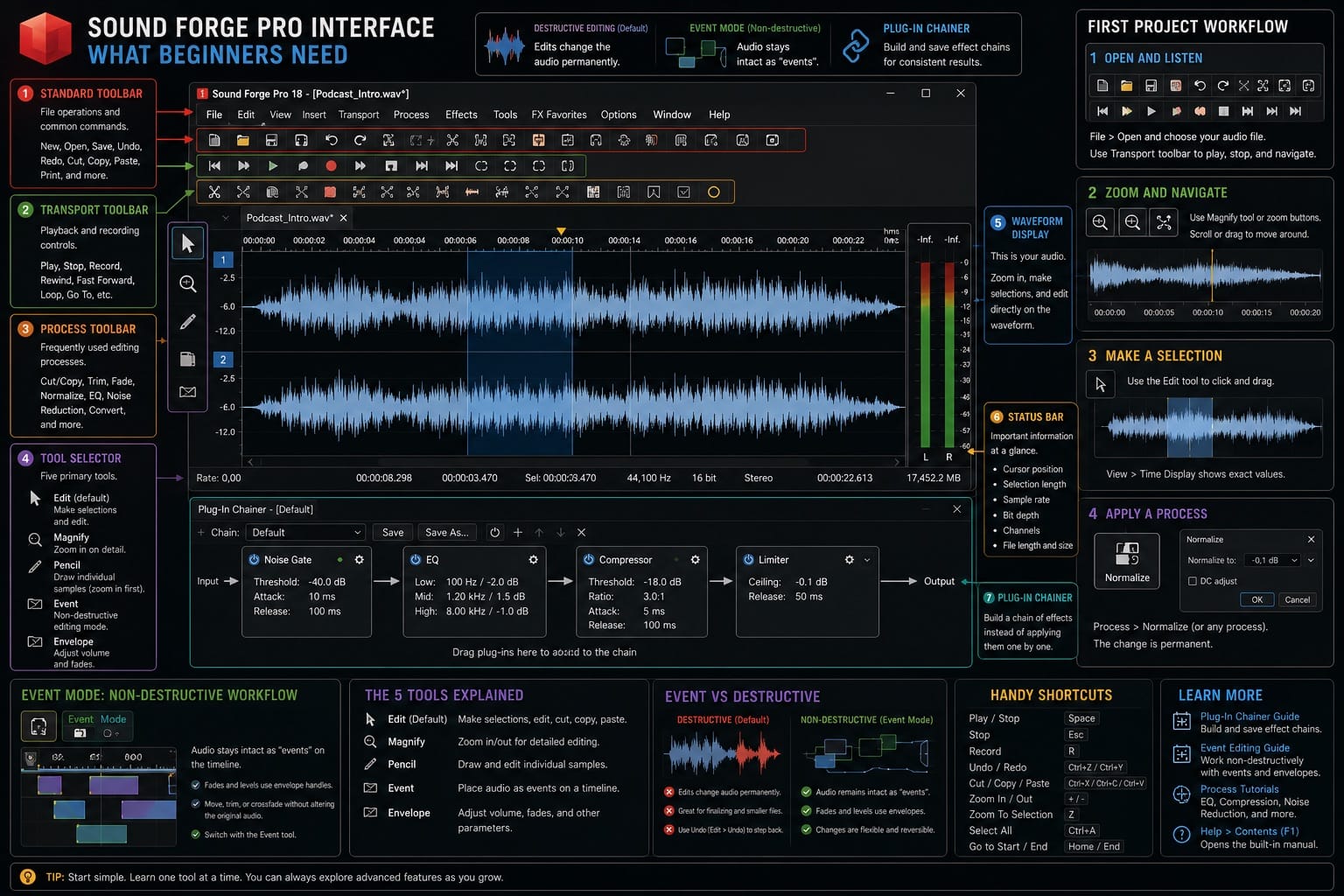Click Save icon in Sound Forge window toolbar
The image size is (1344, 896).
tap(272, 140)
